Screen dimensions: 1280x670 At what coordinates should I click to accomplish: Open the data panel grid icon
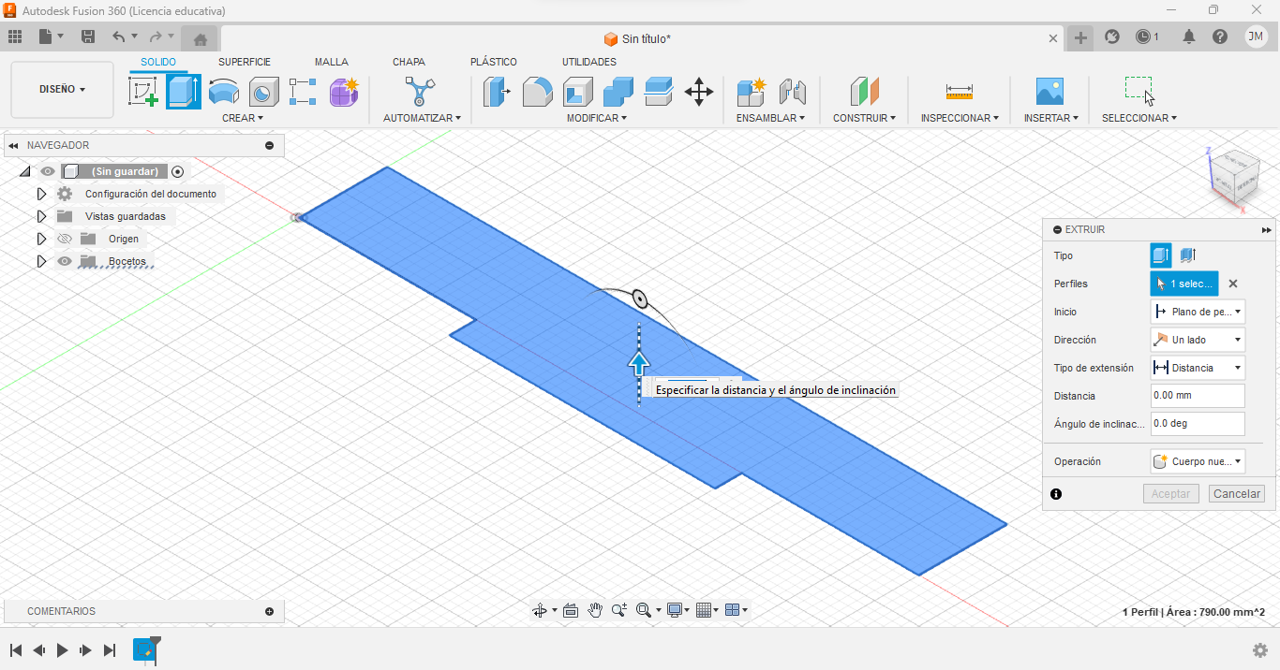[x=15, y=37]
